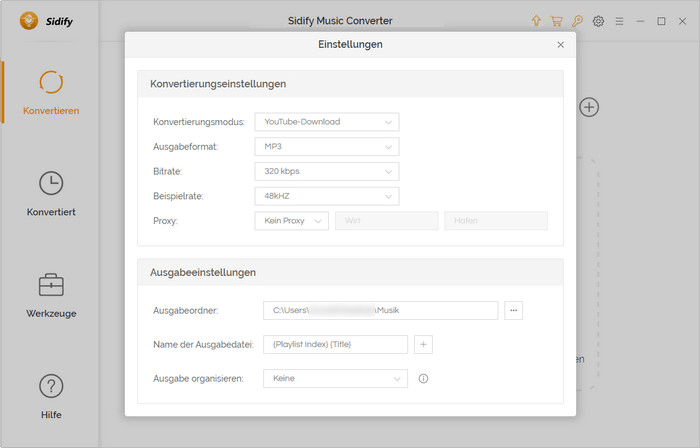Click the Name der Ausgabedatei field
This screenshot has width=700, height=448.
click(x=335, y=344)
